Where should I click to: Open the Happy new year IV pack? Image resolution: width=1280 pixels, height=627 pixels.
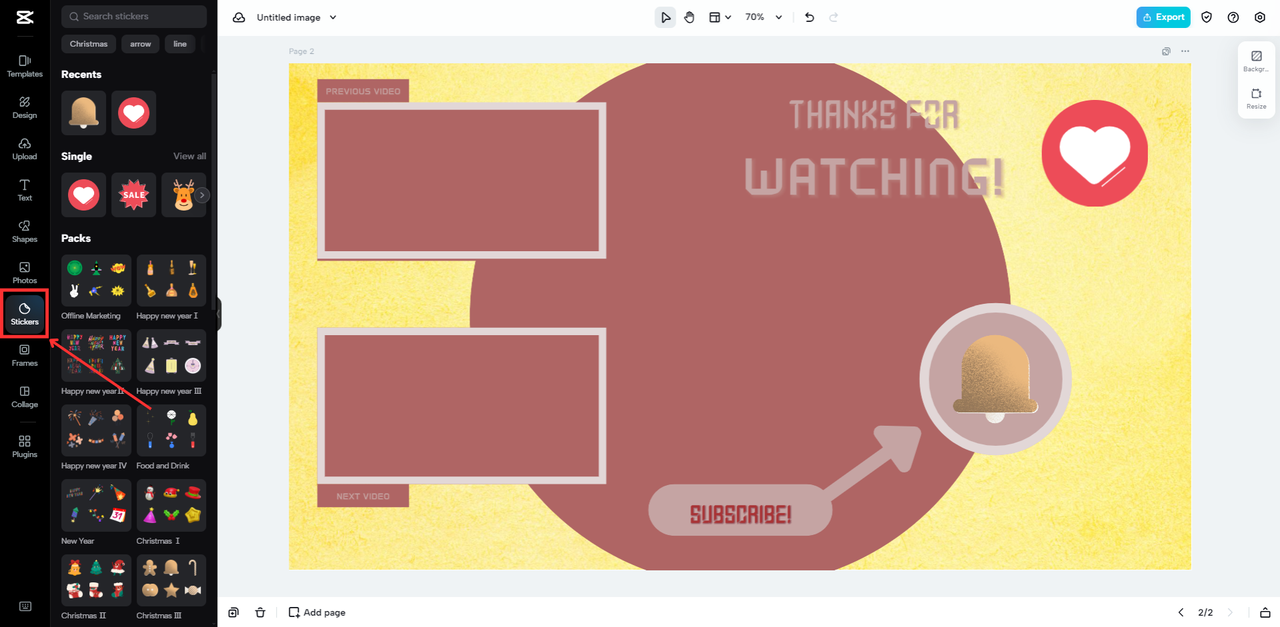click(96, 430)
